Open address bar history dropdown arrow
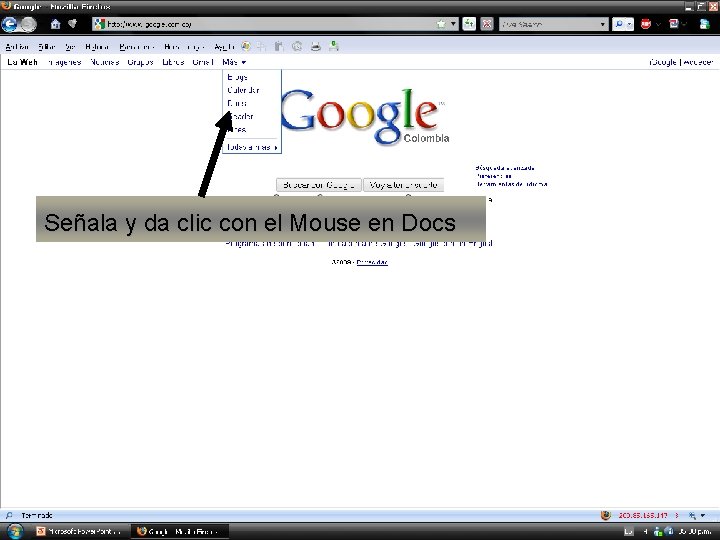The image size is (720, 540). [453, 24]
